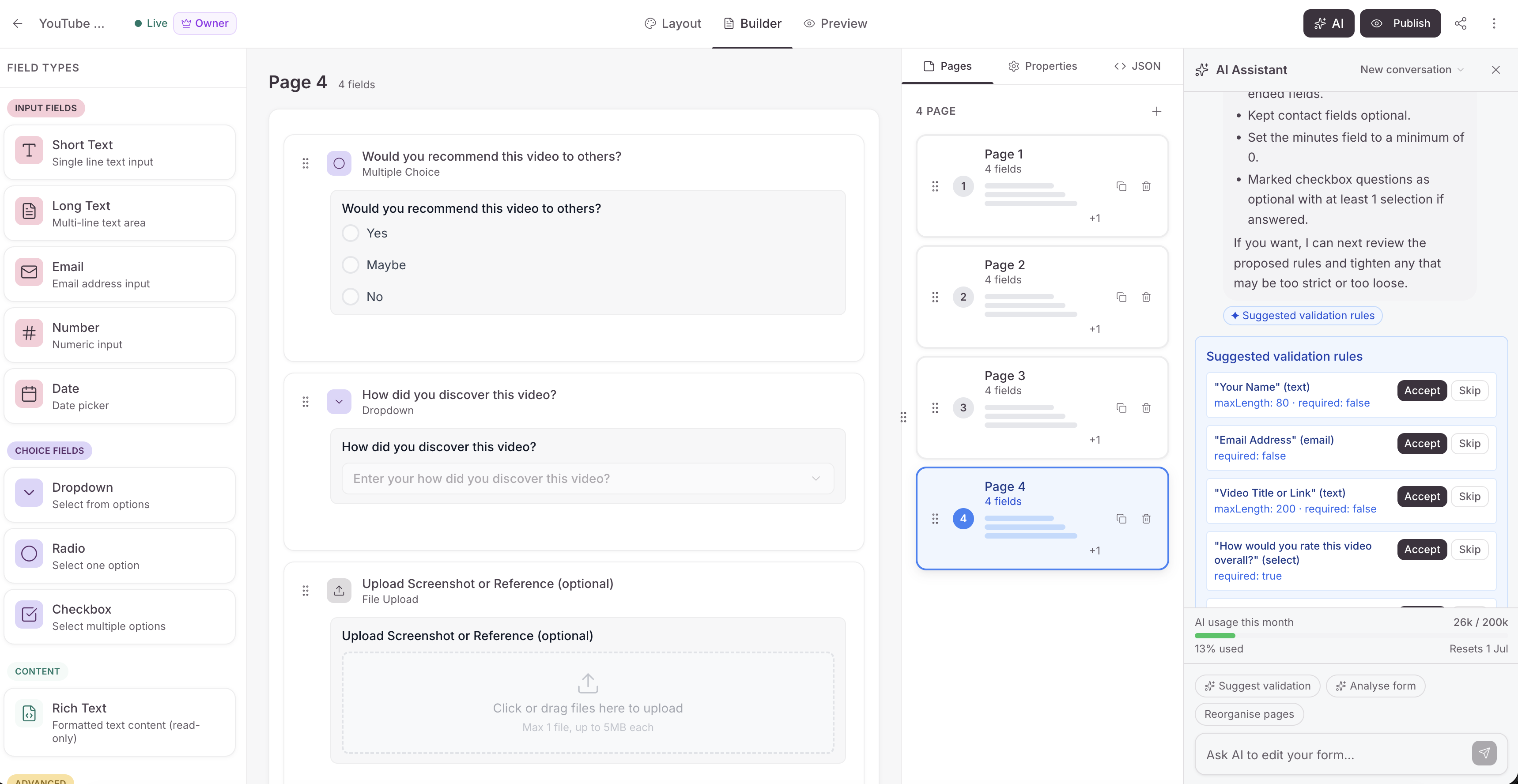The width and height of the screenshot is (1518, 784).
Task: Go back using the left arrow icon
Action: (x=18, y=23)
